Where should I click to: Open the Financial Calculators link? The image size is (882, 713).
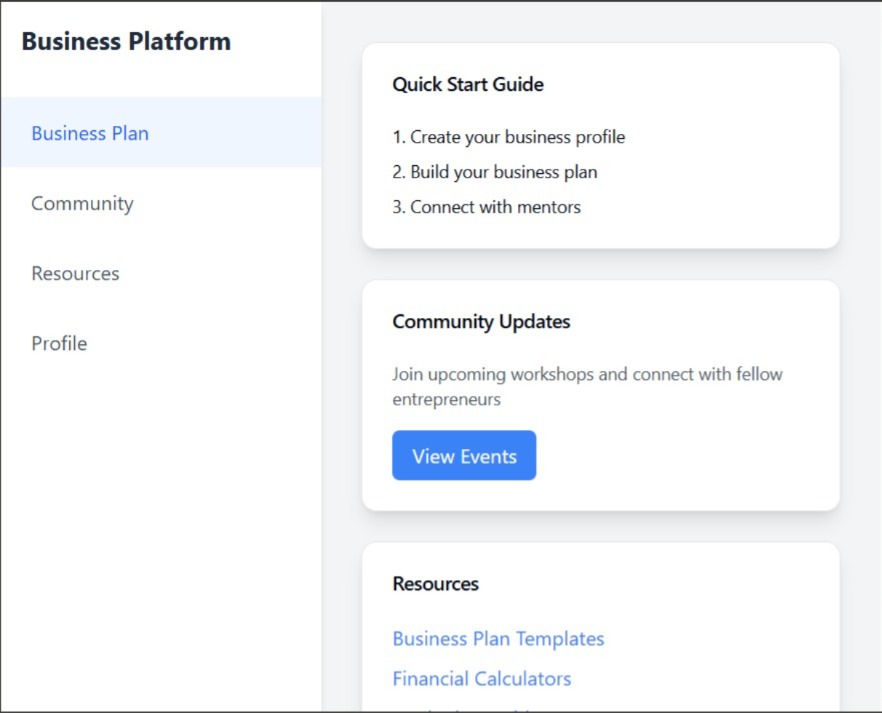tap(481, 678)
